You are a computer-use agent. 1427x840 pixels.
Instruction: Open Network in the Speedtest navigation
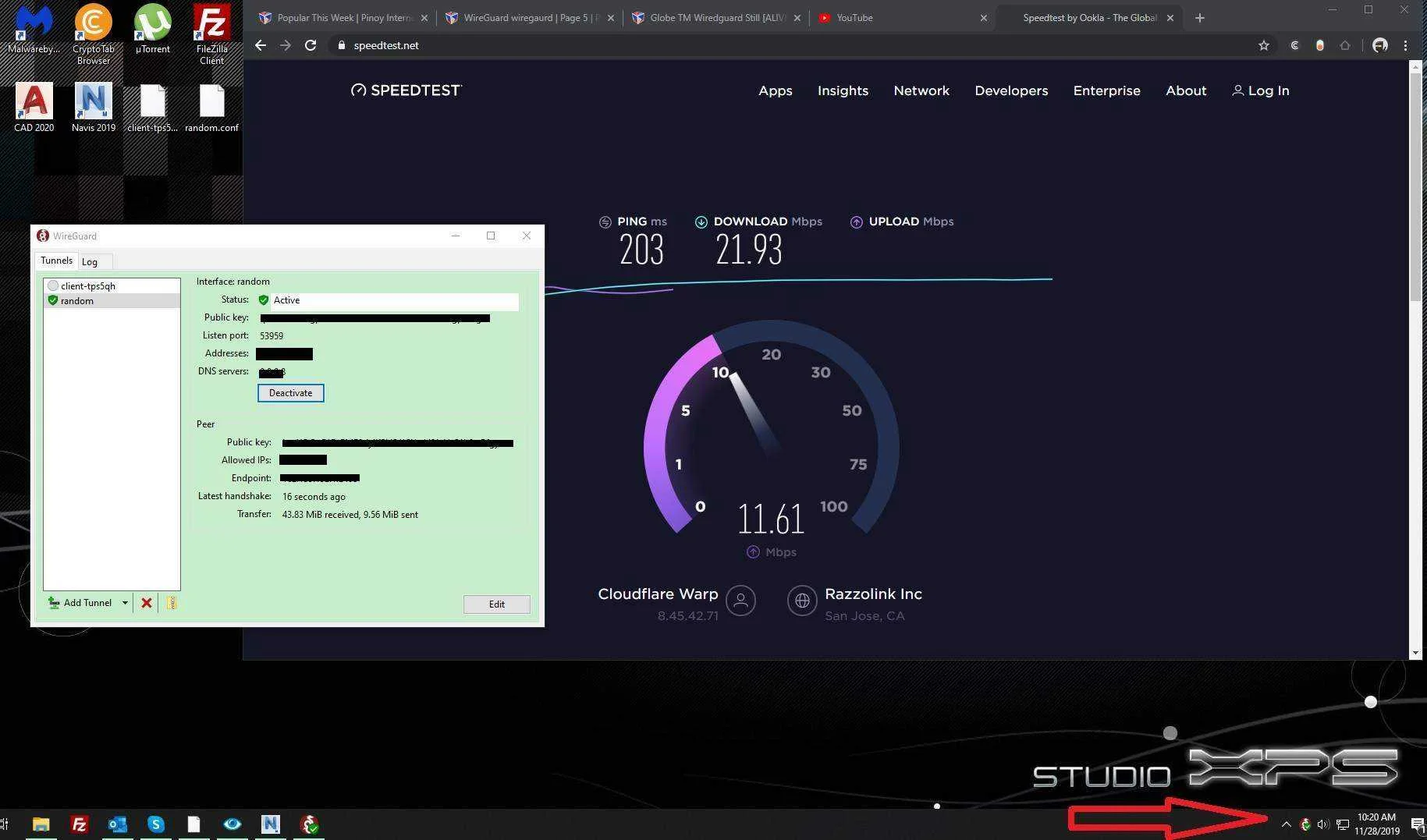click(x=921, y=90)
